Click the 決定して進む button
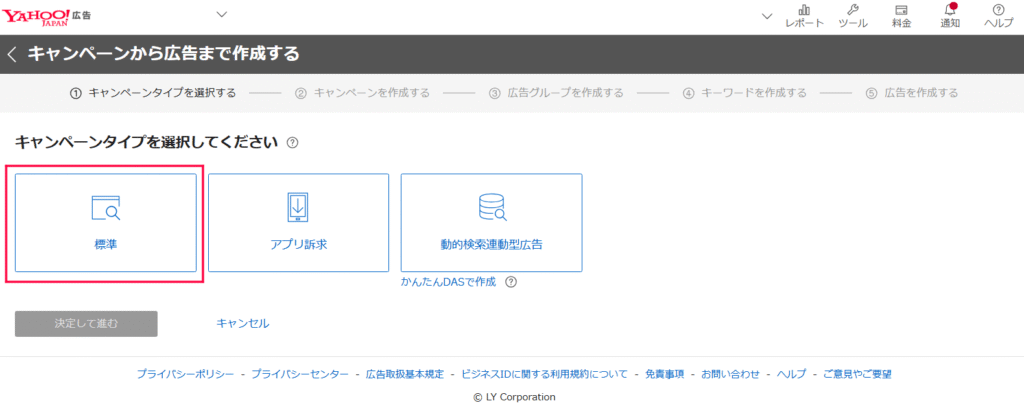The width and height of the screenshot is (1024, 412). click(x=86, y=323)
